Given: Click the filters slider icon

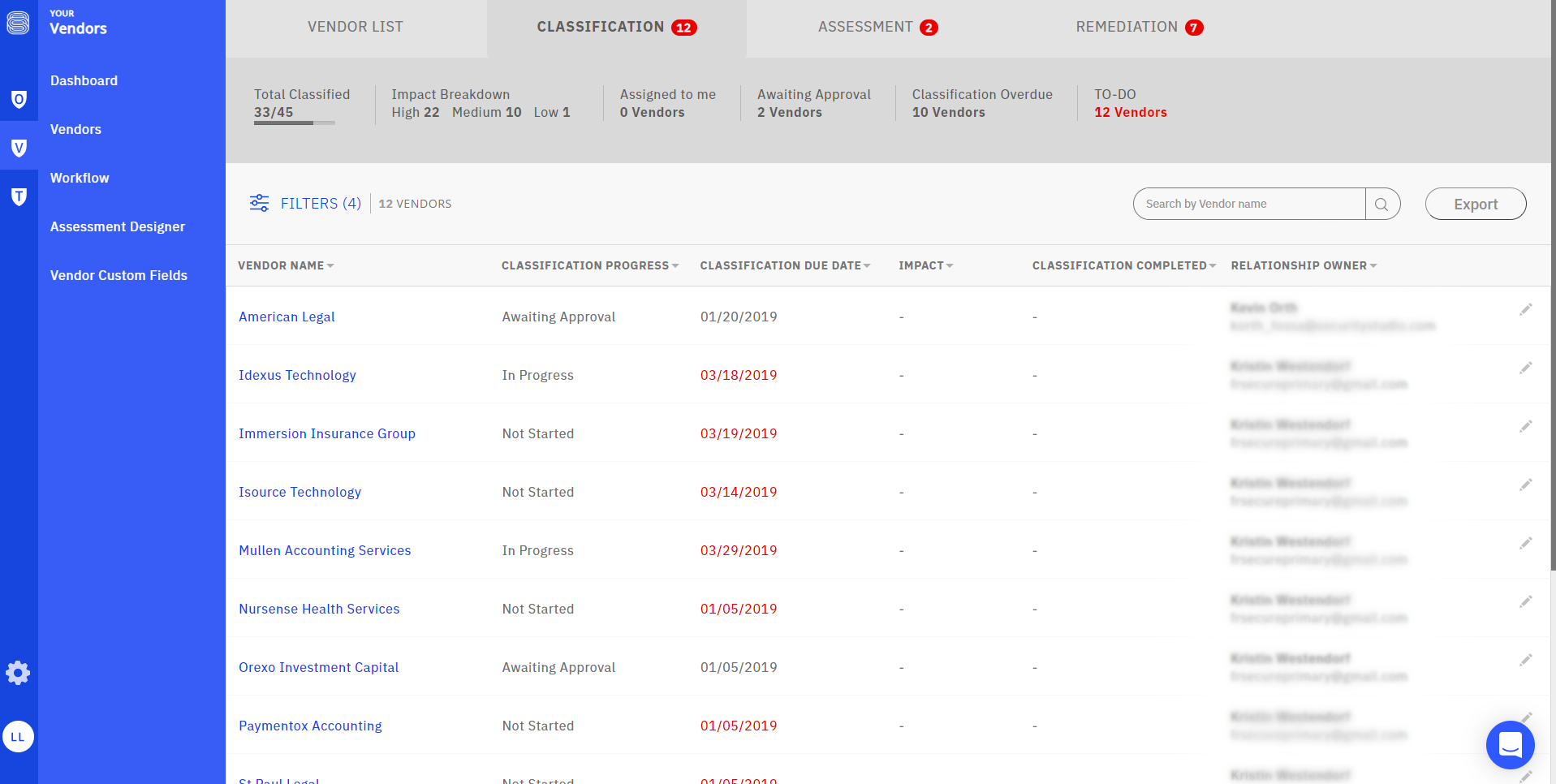Looking at the screenshot, I should 259,203.
